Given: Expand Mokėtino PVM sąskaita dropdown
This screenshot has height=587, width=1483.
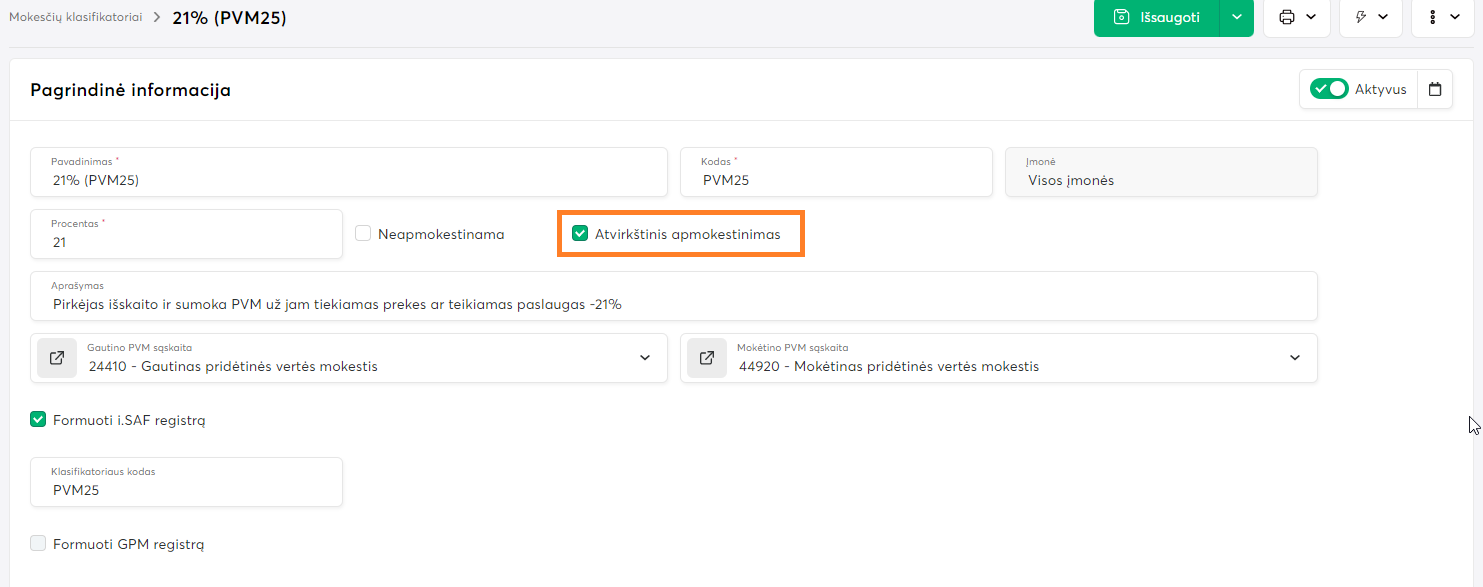Looking at the screenshot, I should tap(1295, 358).
